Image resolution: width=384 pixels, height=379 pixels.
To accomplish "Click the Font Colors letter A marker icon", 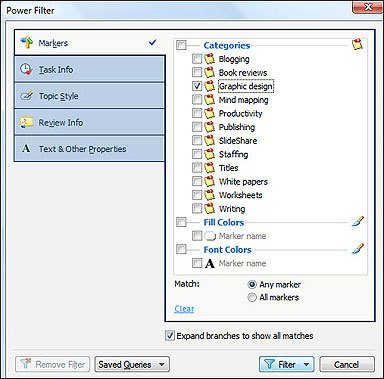I will tap(210, 263).
